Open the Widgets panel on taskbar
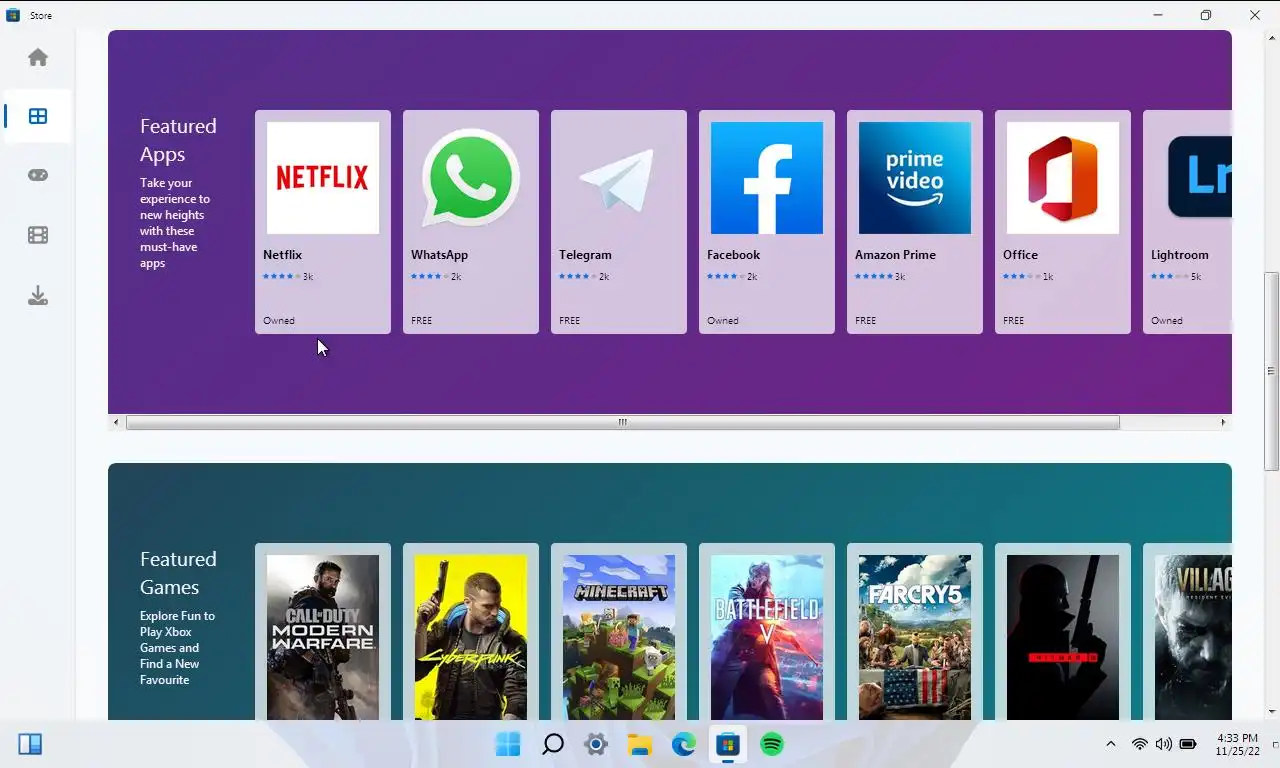The height and width of the screenshot is (768, 1280). [30, 744]
